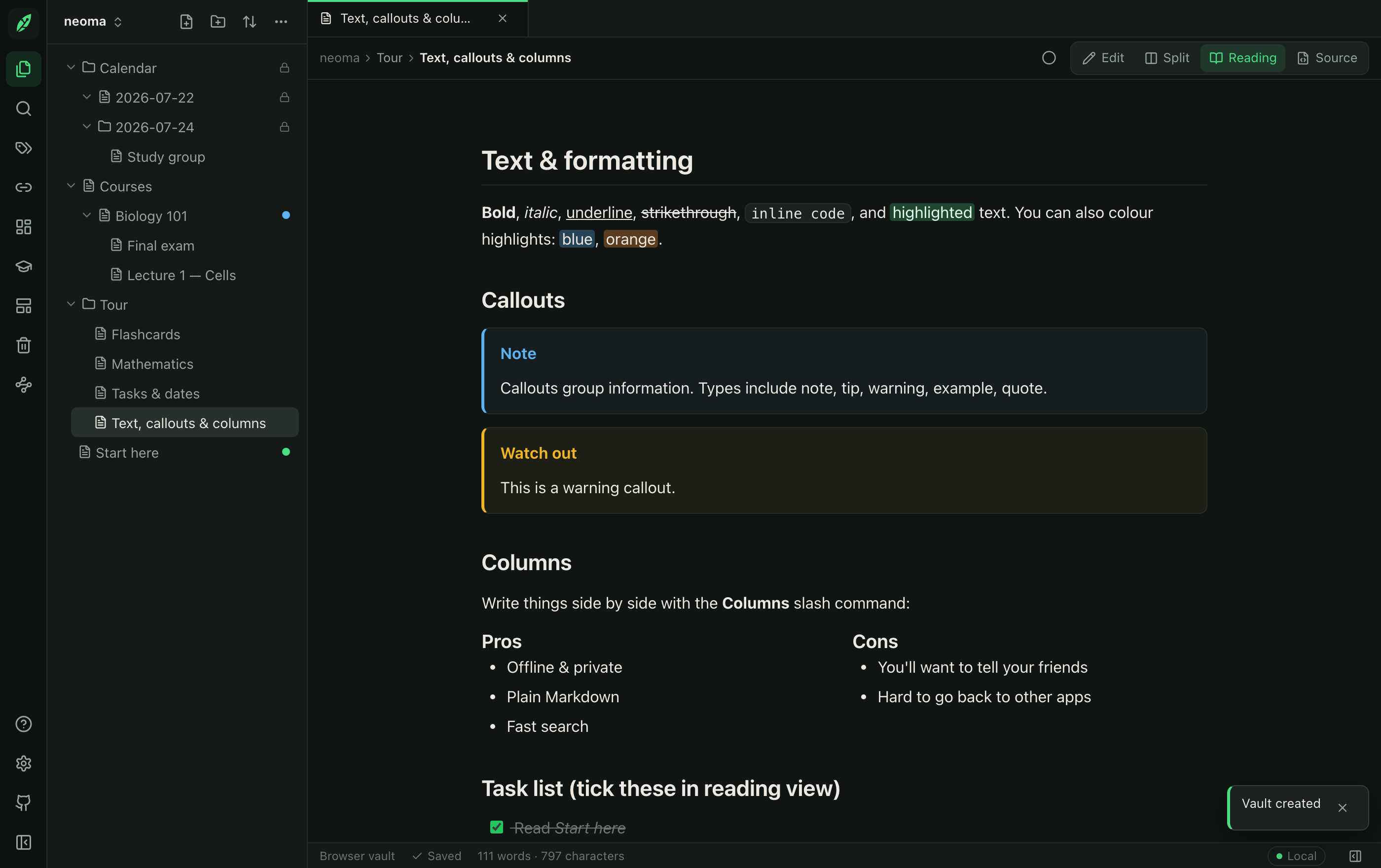Click the Browser vault status label
The width and height of the screenshot is (1381, 868).
click(x=357, y=856)
